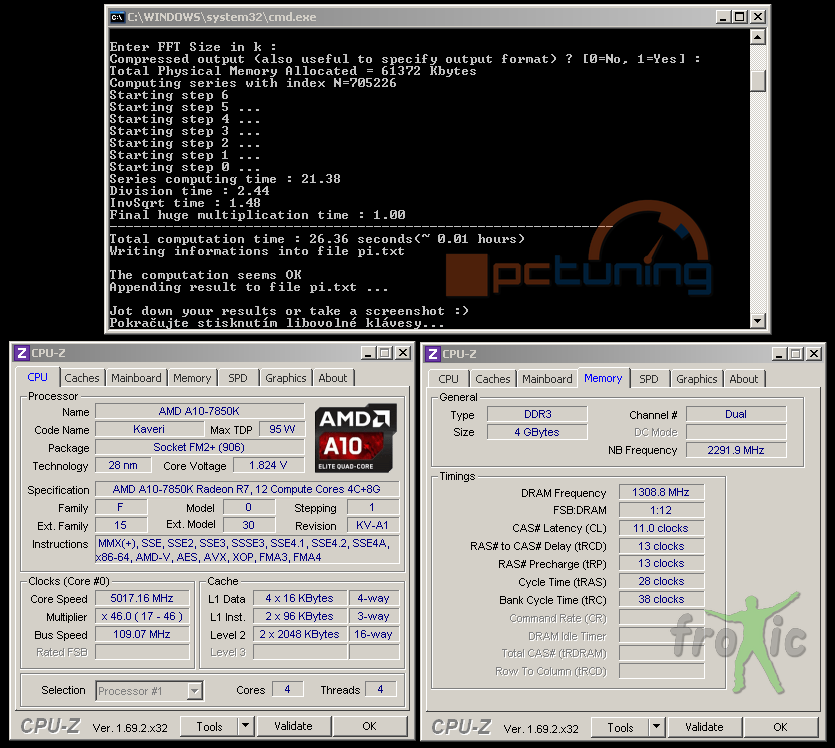Viewport: 835px width, 748px height.
Task: Open SPD tab in right CPU-Z window
Action: tap(649, 379)
